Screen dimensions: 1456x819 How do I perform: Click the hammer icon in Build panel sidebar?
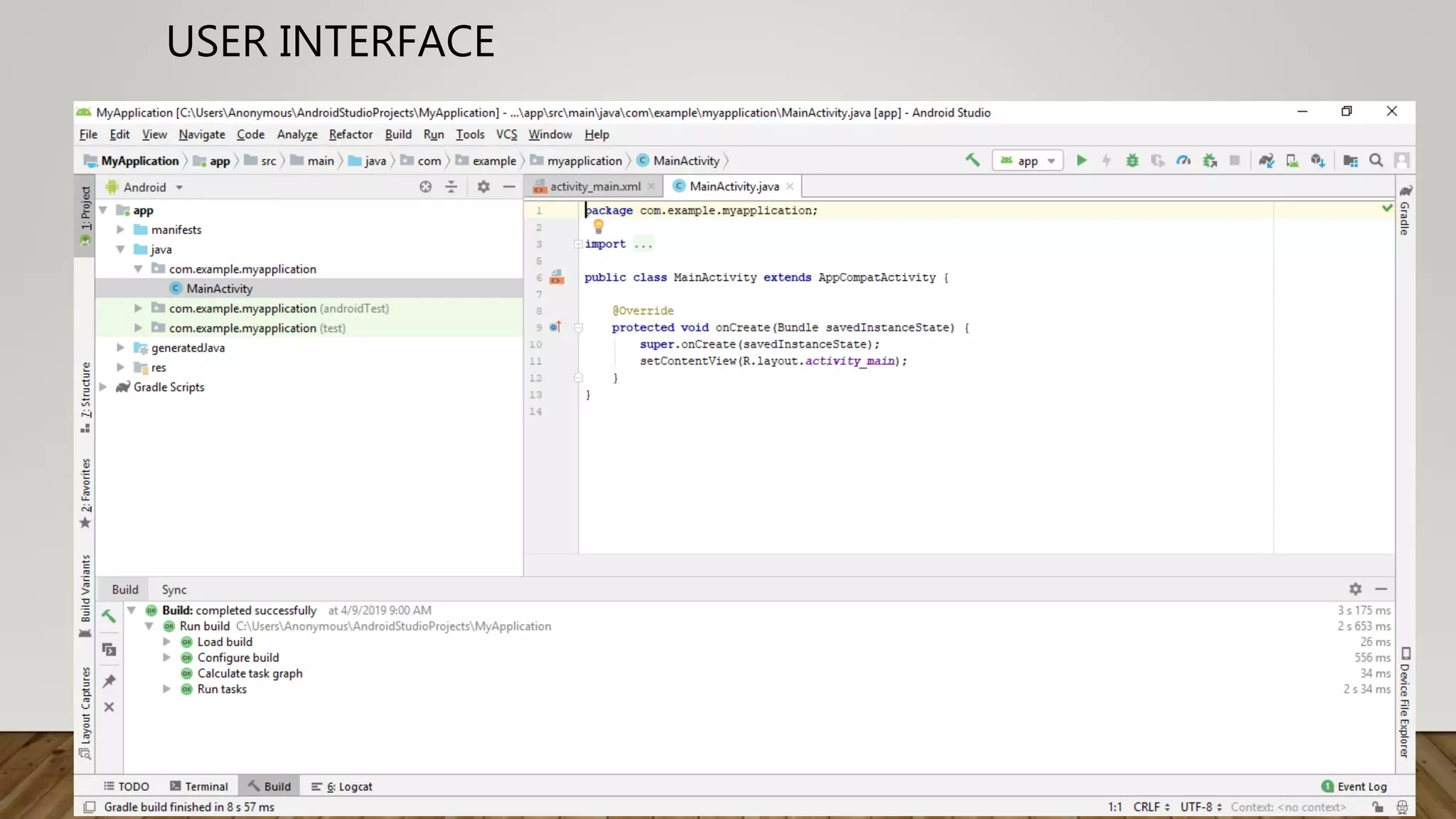click(109, 616)
